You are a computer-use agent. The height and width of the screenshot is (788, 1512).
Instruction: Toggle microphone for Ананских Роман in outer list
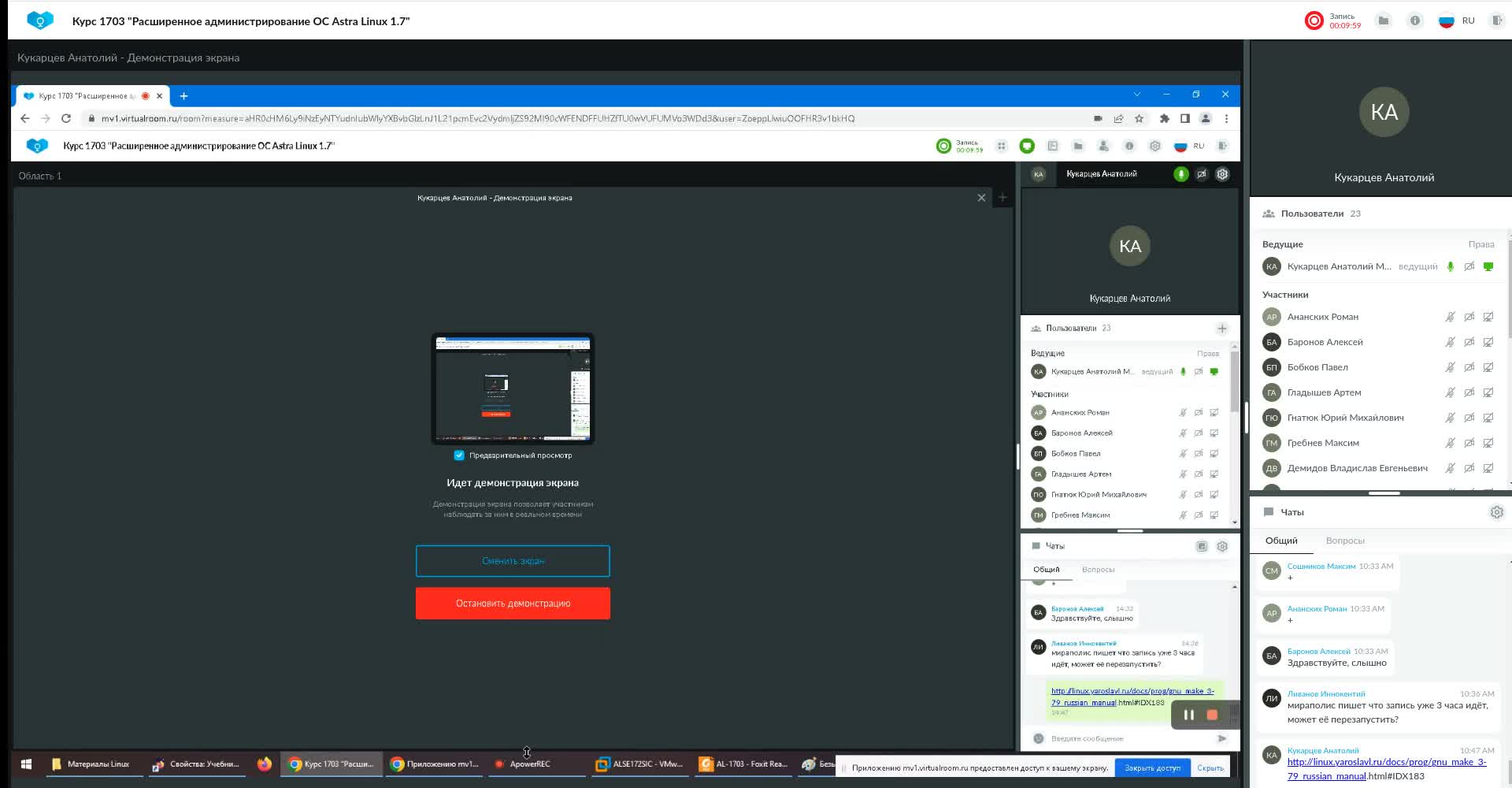(x=1450, y=317)
